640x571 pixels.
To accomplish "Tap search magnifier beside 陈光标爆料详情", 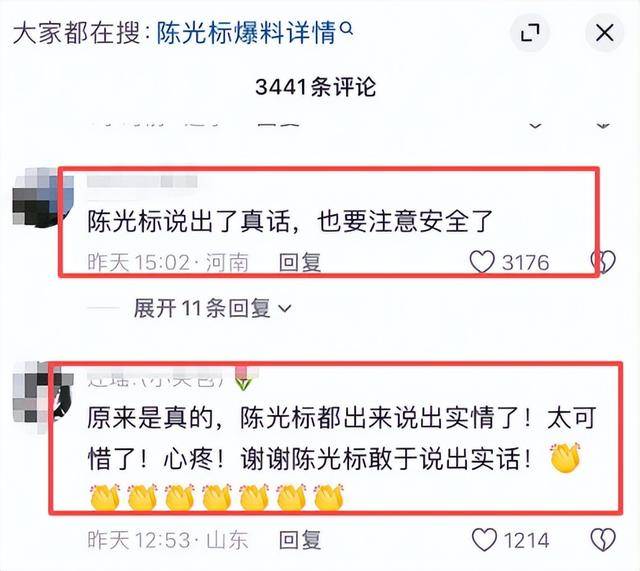I will tap(346, 29).
